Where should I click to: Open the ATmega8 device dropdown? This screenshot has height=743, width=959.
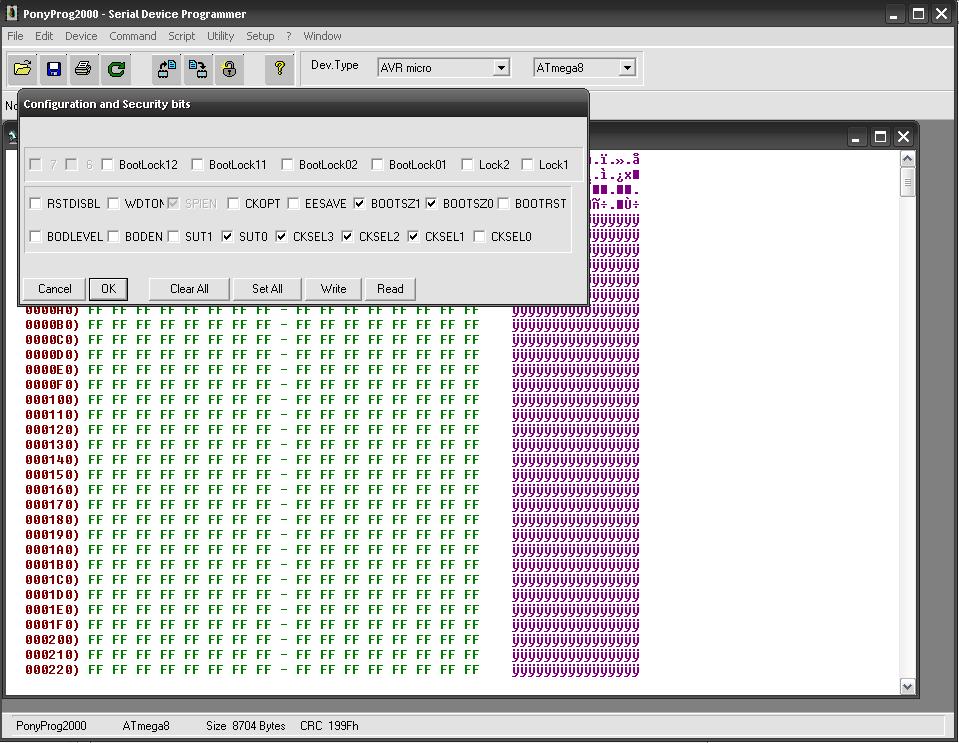coord(627,68)
